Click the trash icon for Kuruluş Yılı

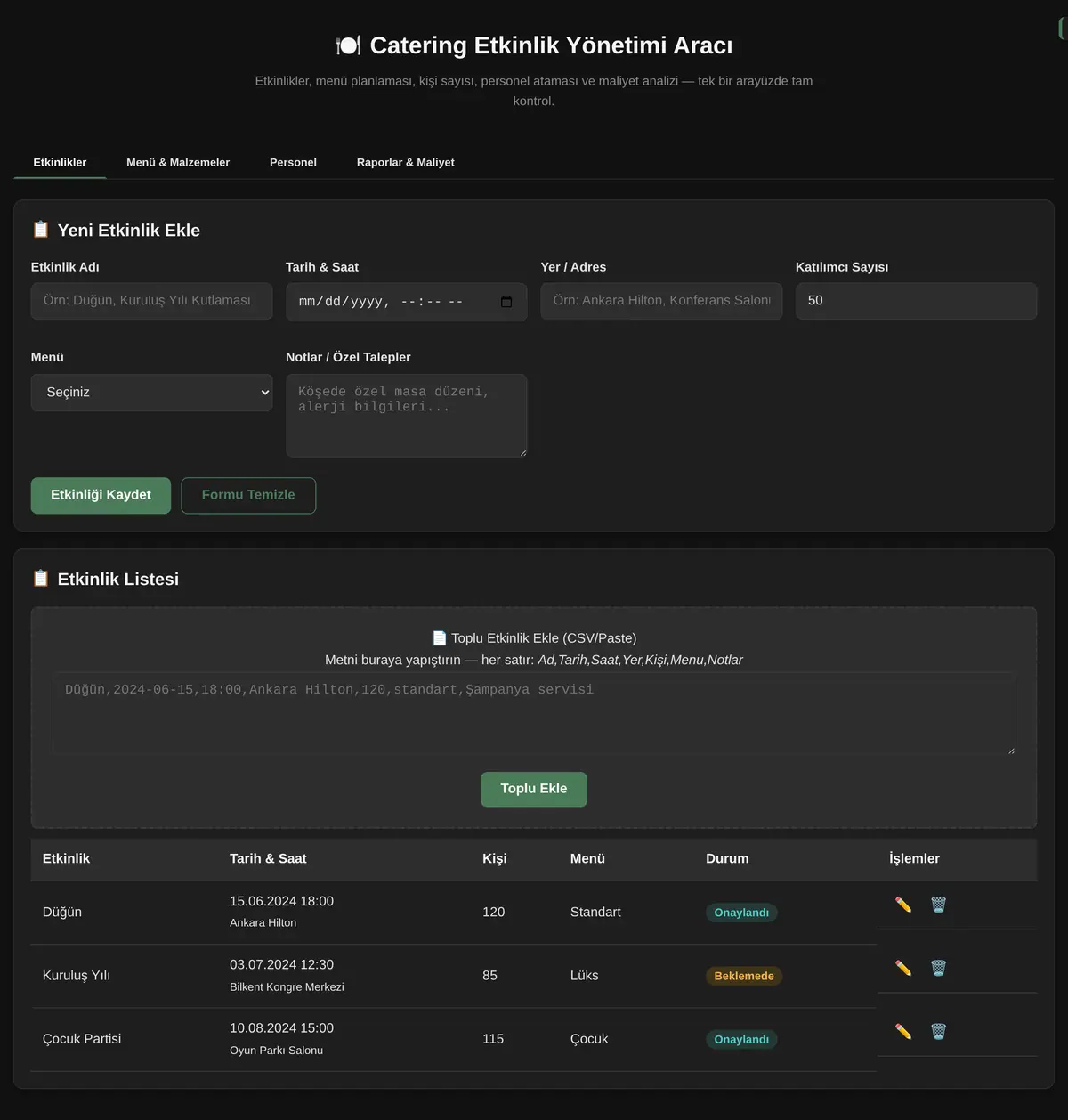point(938,968)
